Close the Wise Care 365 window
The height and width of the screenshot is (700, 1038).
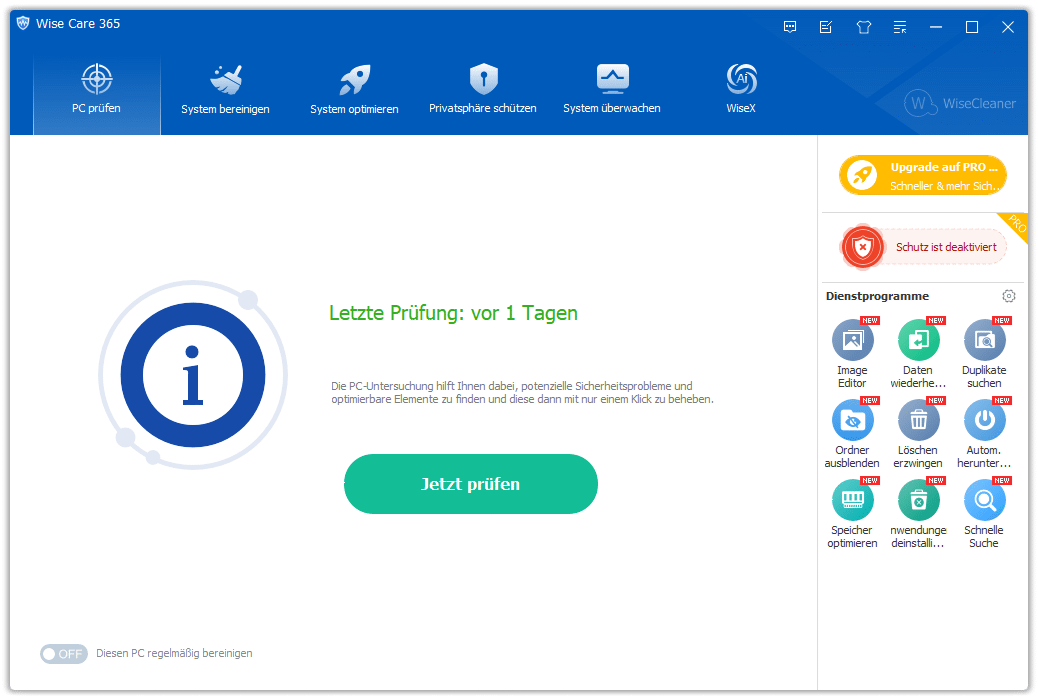tap(1008, 27)
